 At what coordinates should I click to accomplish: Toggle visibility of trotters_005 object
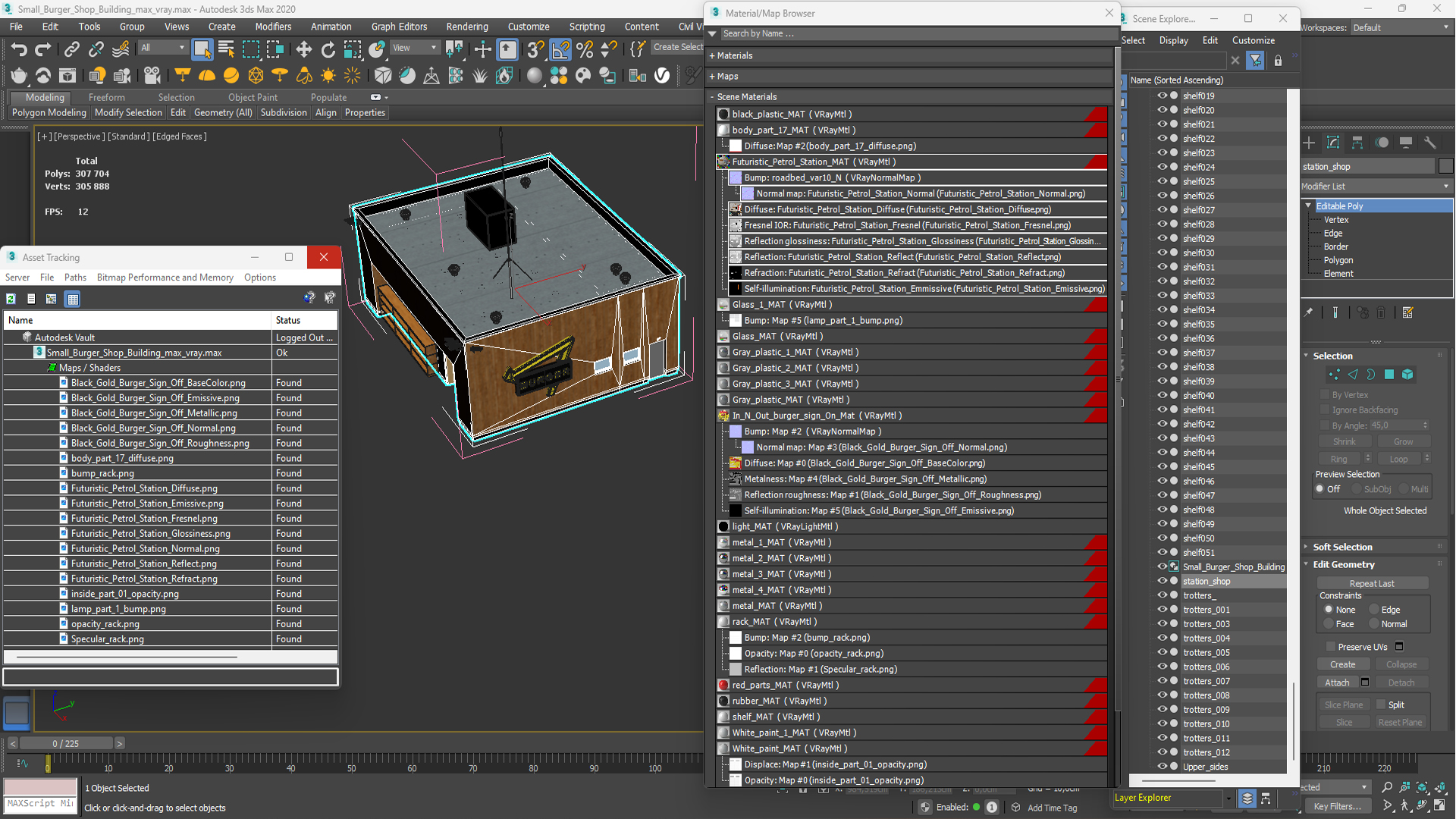click(1162, 652)
